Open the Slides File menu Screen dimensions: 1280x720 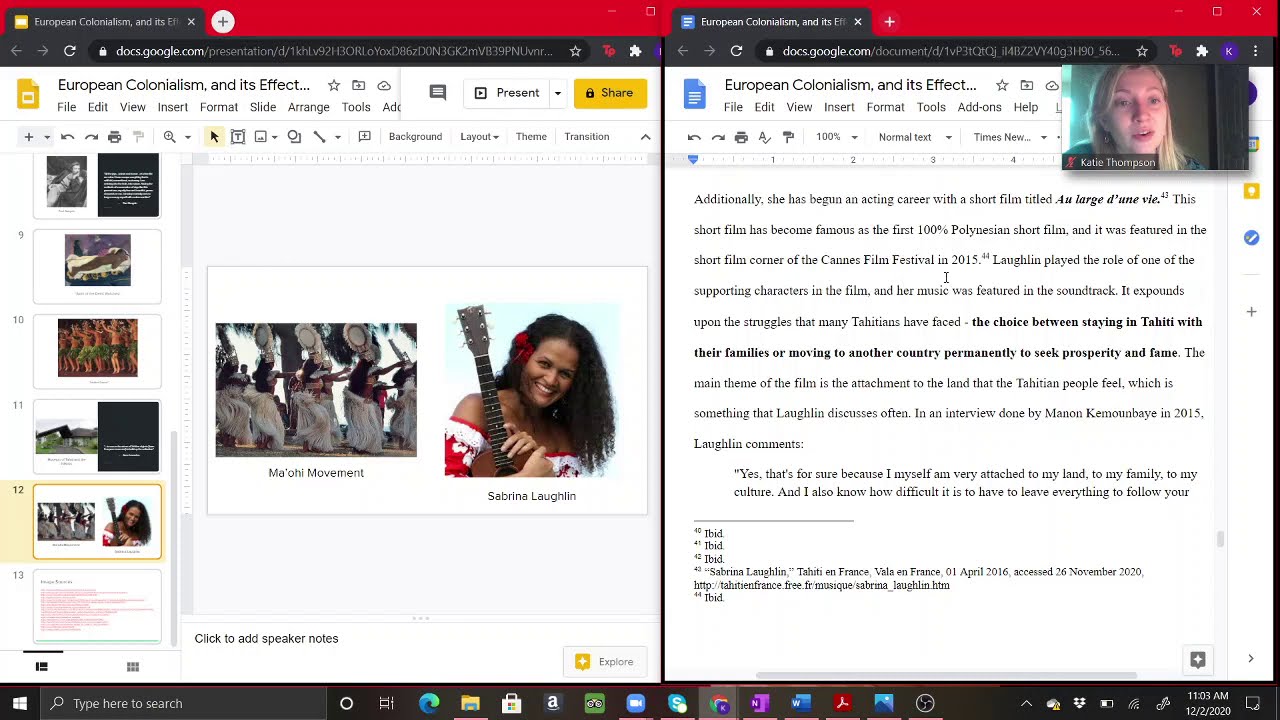click(66, 107)
